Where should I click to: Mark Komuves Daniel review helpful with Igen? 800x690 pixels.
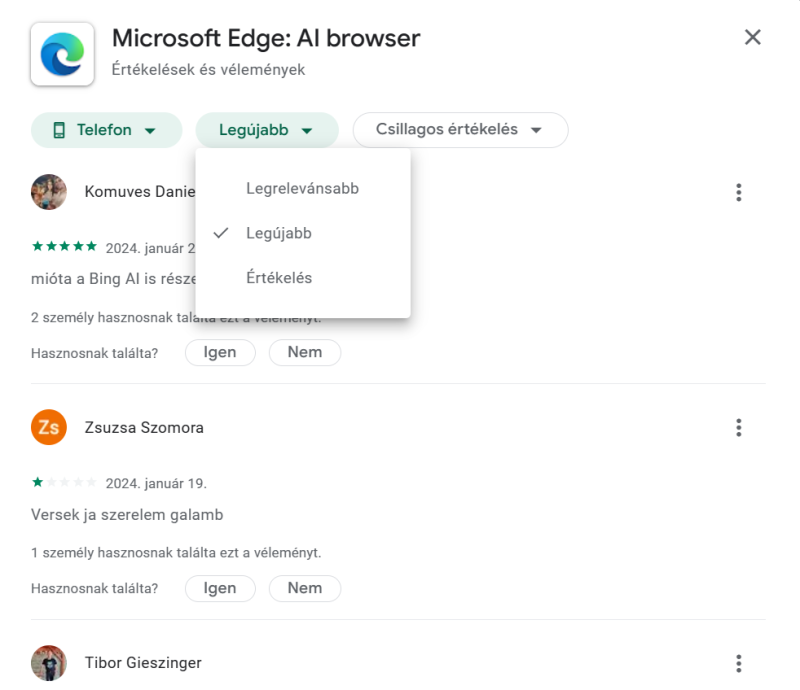pos(220,353)
